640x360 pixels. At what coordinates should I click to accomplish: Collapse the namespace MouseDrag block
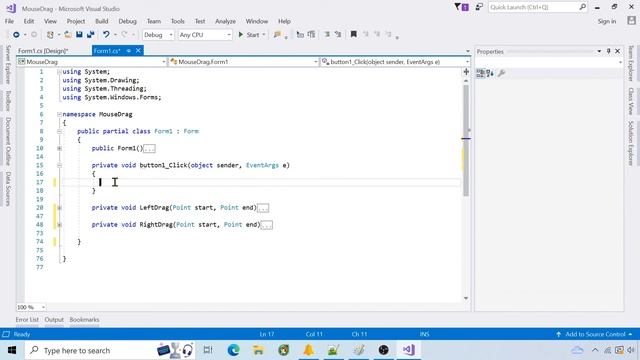[60, 114]
